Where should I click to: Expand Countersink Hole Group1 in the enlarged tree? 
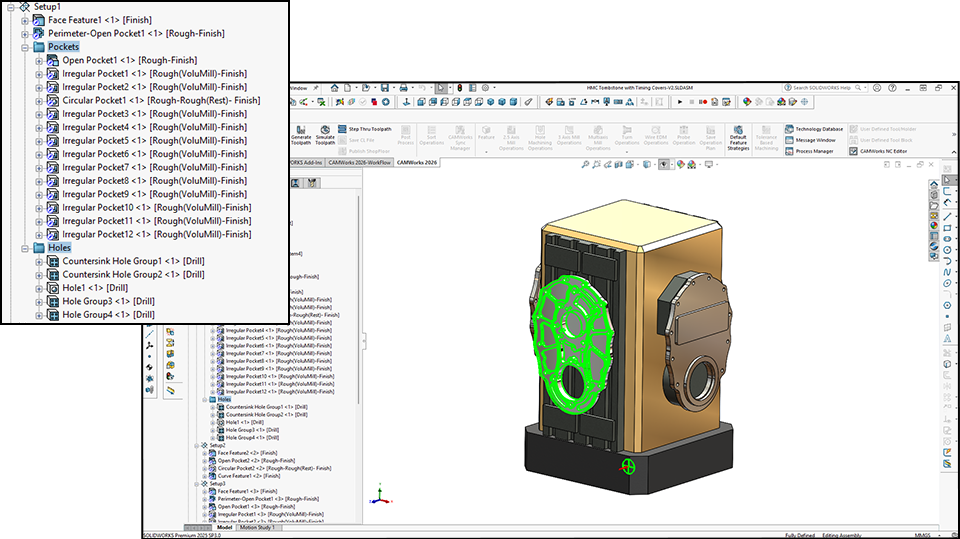click(40, 261)
